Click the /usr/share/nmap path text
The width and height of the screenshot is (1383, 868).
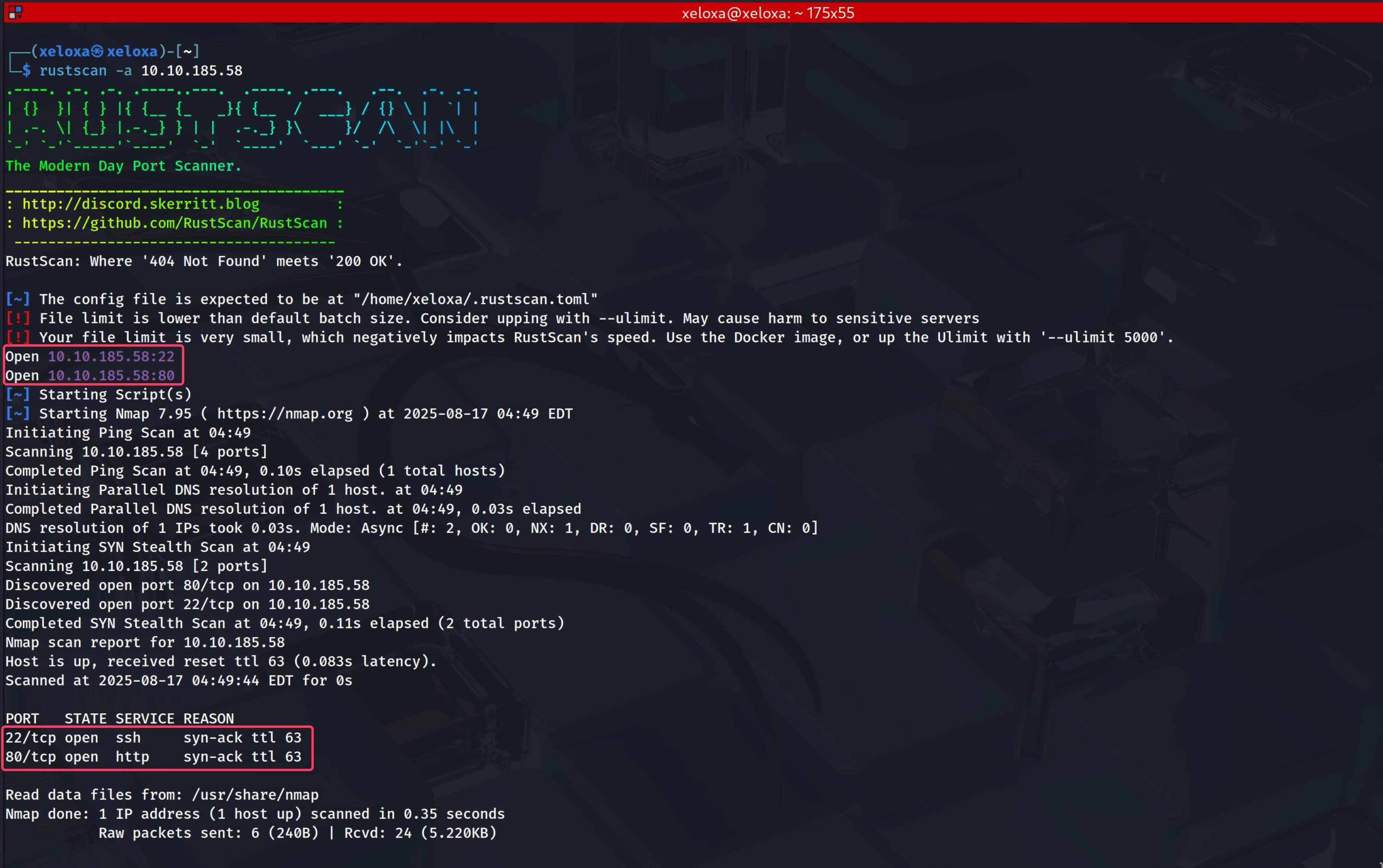pos(255,795)
